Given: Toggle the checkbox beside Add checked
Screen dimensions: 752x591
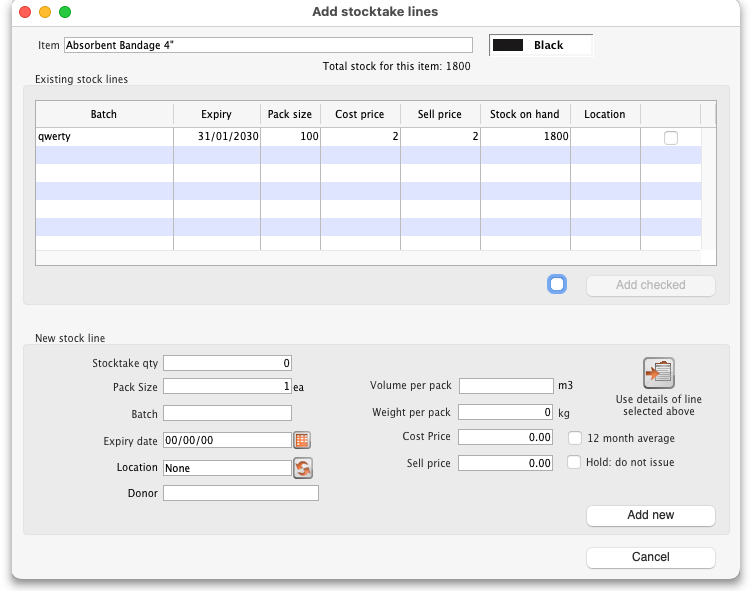Looking at the screenshot, I should tap(557, 284).
